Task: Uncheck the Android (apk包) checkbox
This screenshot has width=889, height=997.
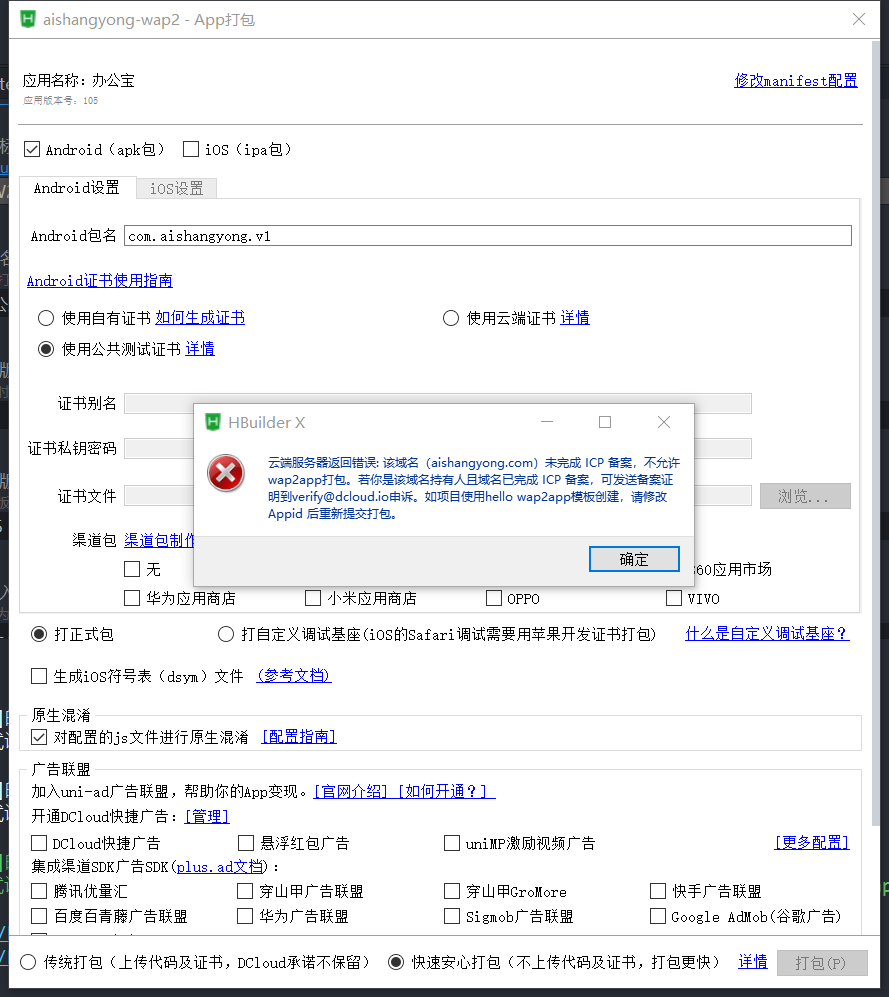Action: tap(32, 149)
